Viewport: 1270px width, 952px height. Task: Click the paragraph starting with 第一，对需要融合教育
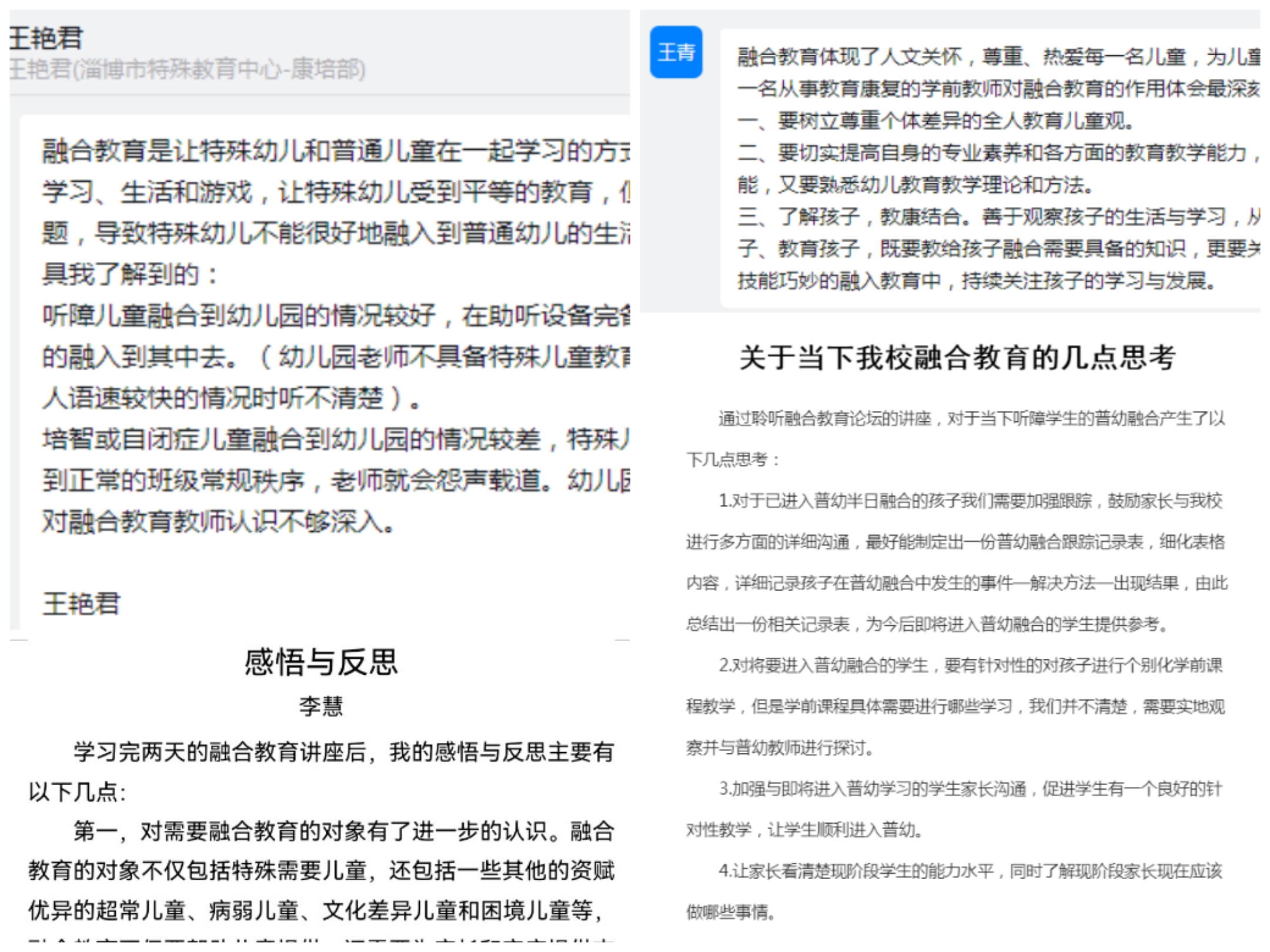click(x=344, y=831)
